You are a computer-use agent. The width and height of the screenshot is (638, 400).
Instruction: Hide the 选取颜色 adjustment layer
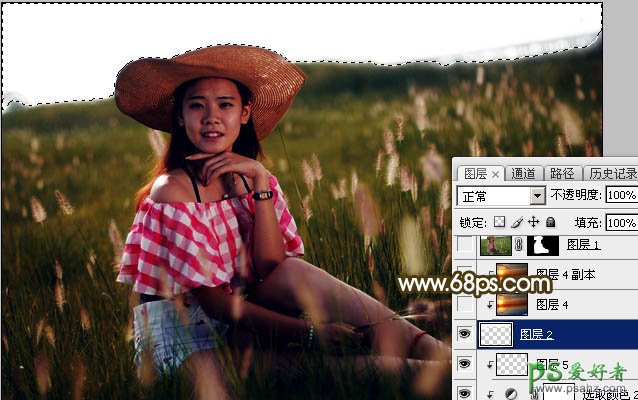(x=465, y=393)
